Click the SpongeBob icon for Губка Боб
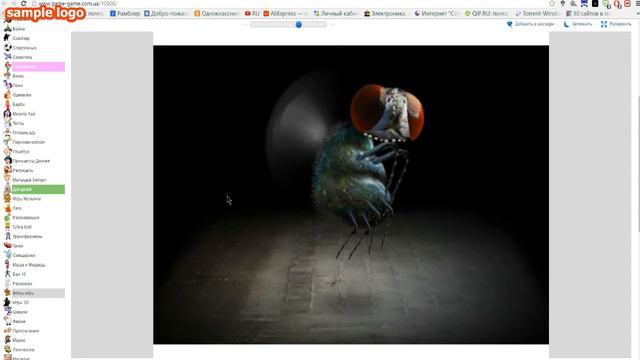 [x=8, y=227]
